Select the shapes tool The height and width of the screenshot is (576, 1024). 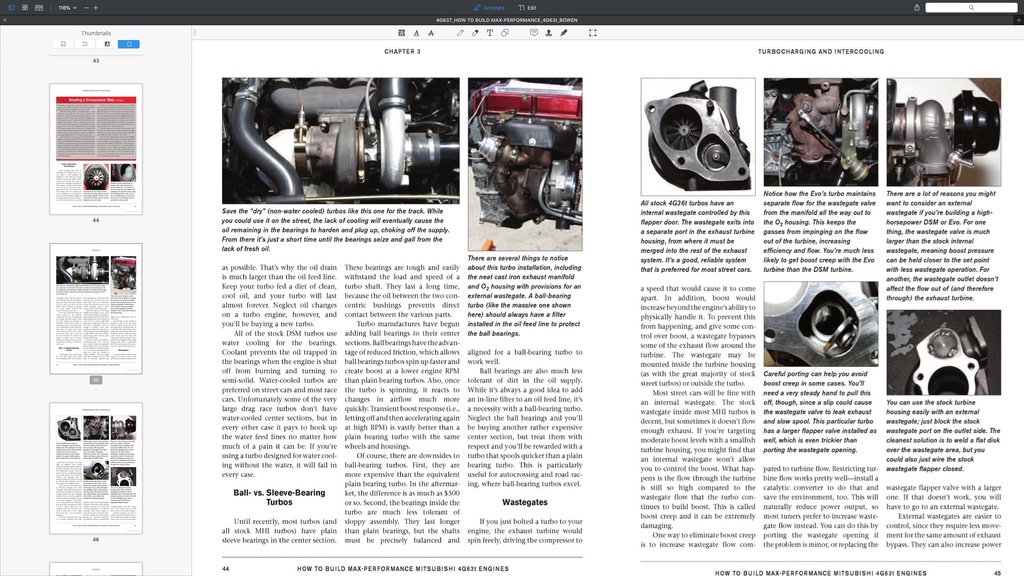coord(505,33)
